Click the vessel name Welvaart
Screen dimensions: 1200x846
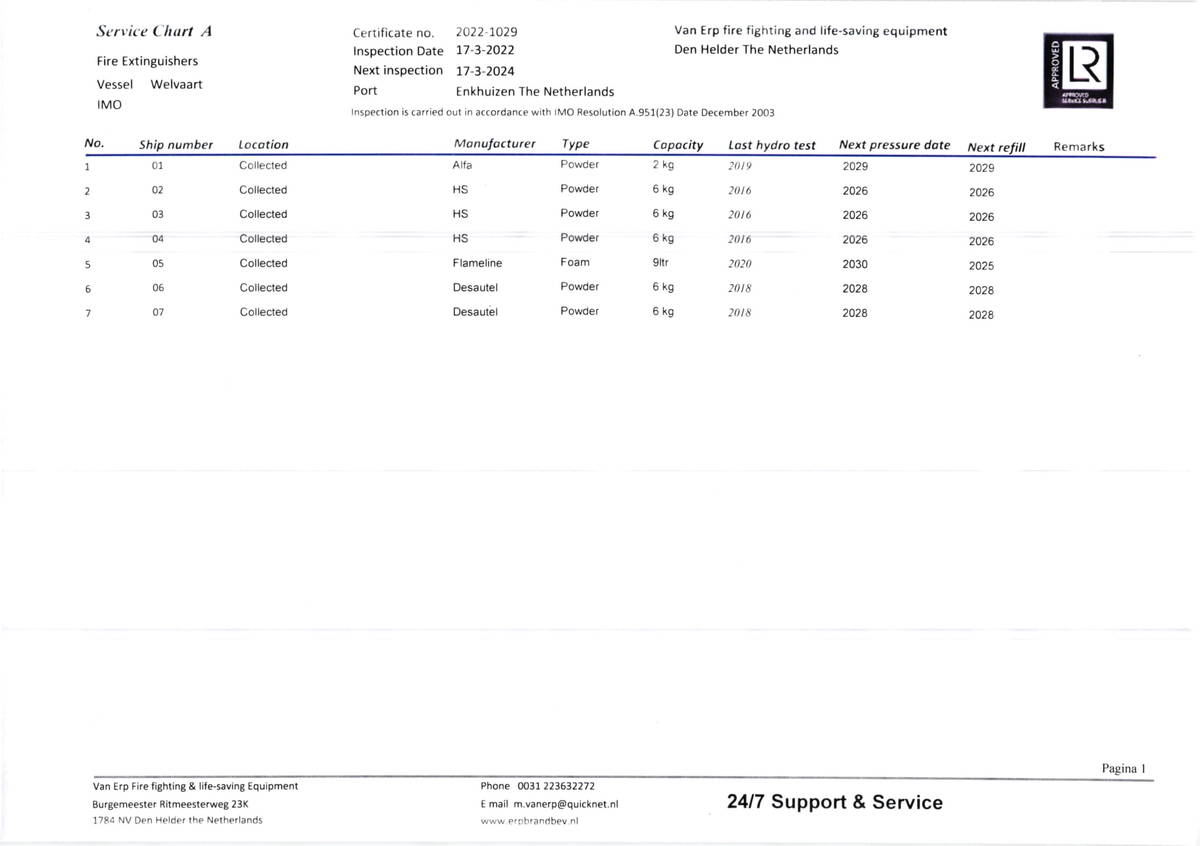[176, 84]
